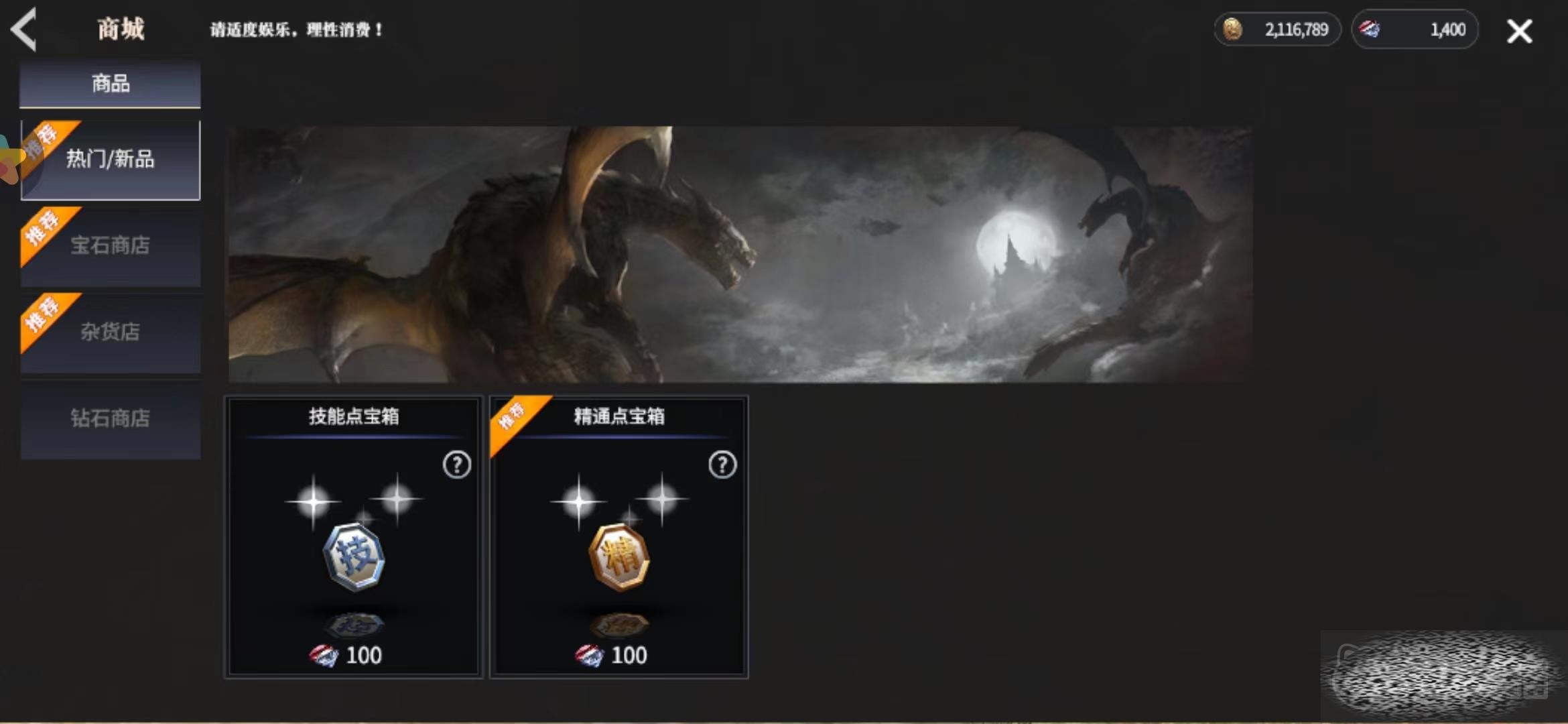Select the 商品 header tab
1568x724 pixels.
point(110,84)
